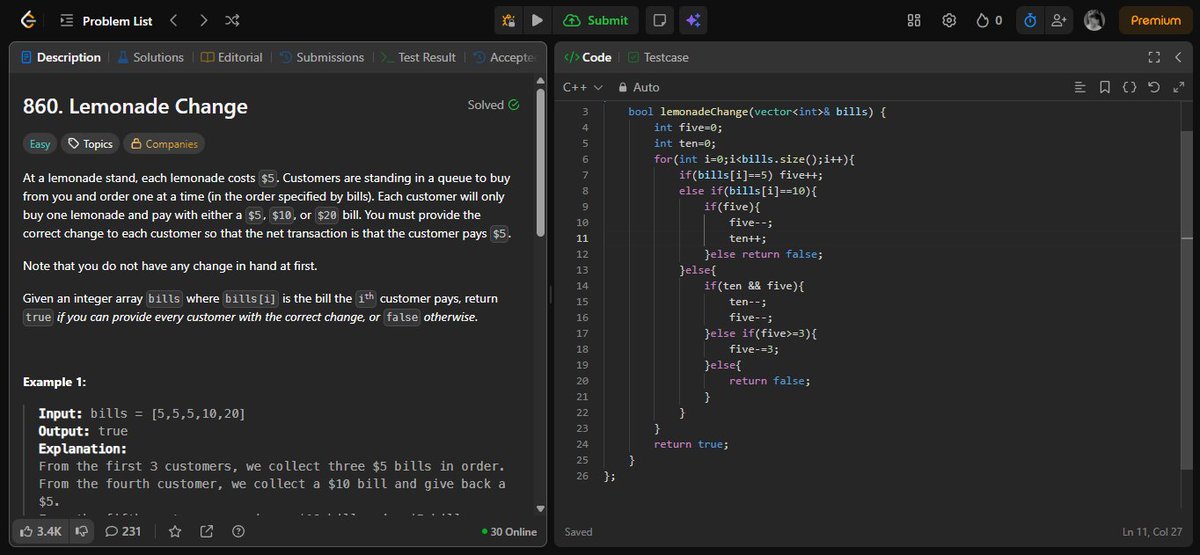The image size is (1200, 555).
Task: Switch to the Description tab
Action: point(61,57)
